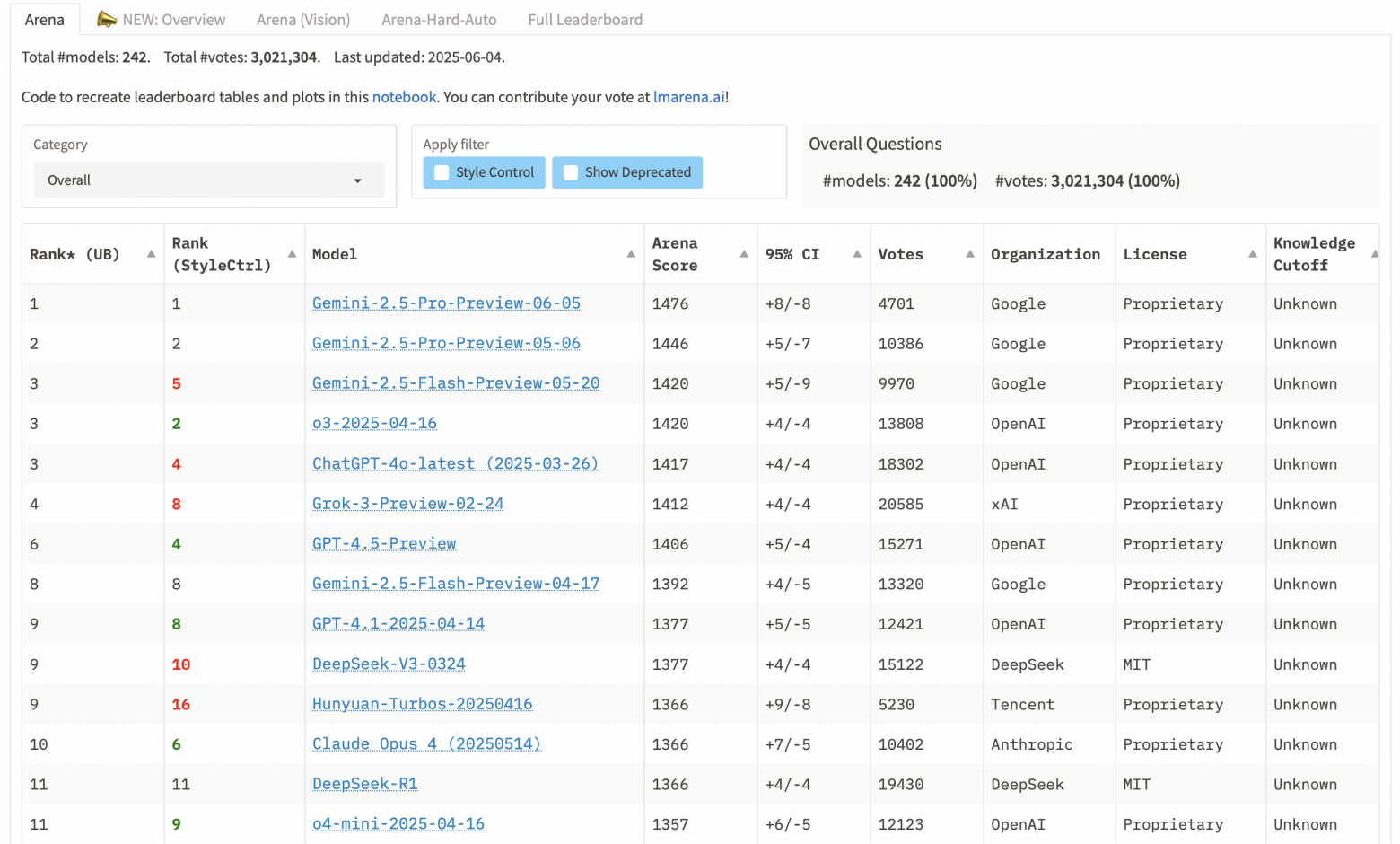1400x844 pixels.
Task: Select the confidence interval +8/-8
Action: point(788,303)
